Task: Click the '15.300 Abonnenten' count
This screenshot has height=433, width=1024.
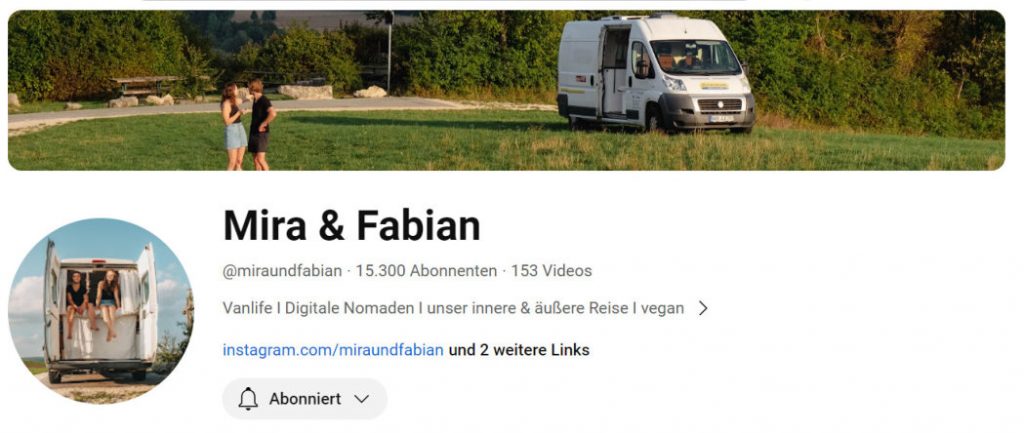Action: (x=426, y=270)
